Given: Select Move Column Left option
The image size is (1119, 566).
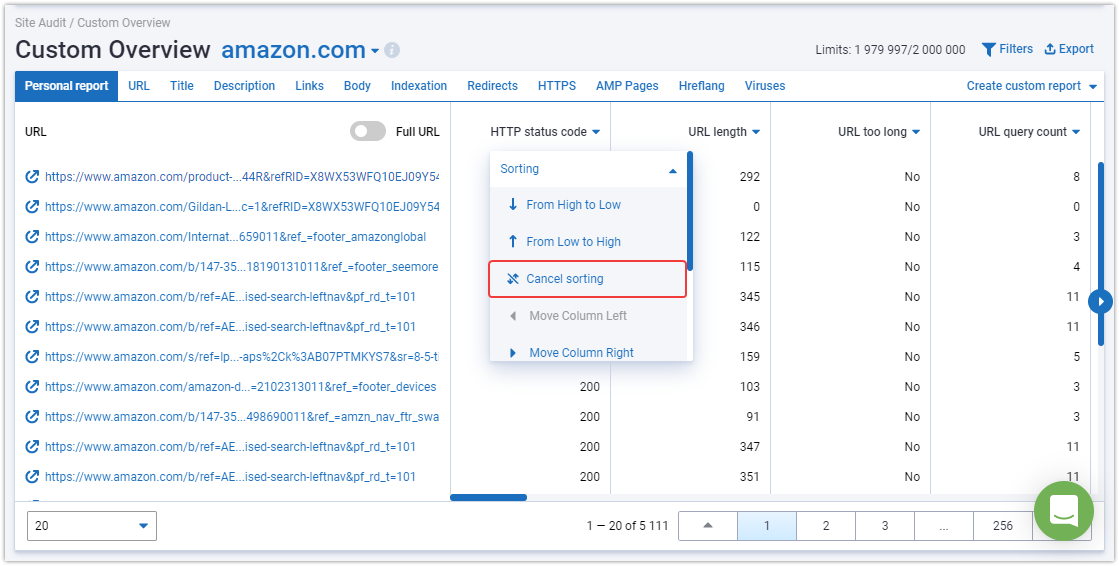Looking at the screenshot, I should [589, 316].
